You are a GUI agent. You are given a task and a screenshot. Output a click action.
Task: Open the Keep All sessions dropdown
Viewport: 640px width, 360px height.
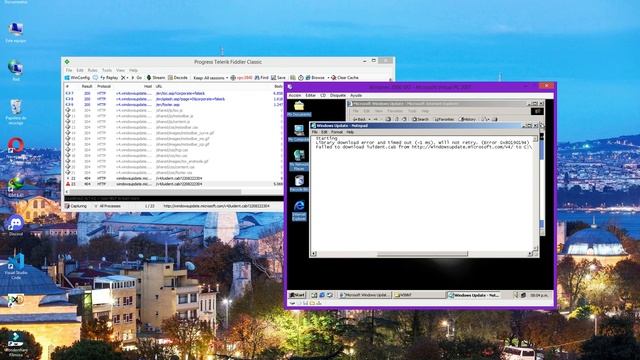pos(210,78)
